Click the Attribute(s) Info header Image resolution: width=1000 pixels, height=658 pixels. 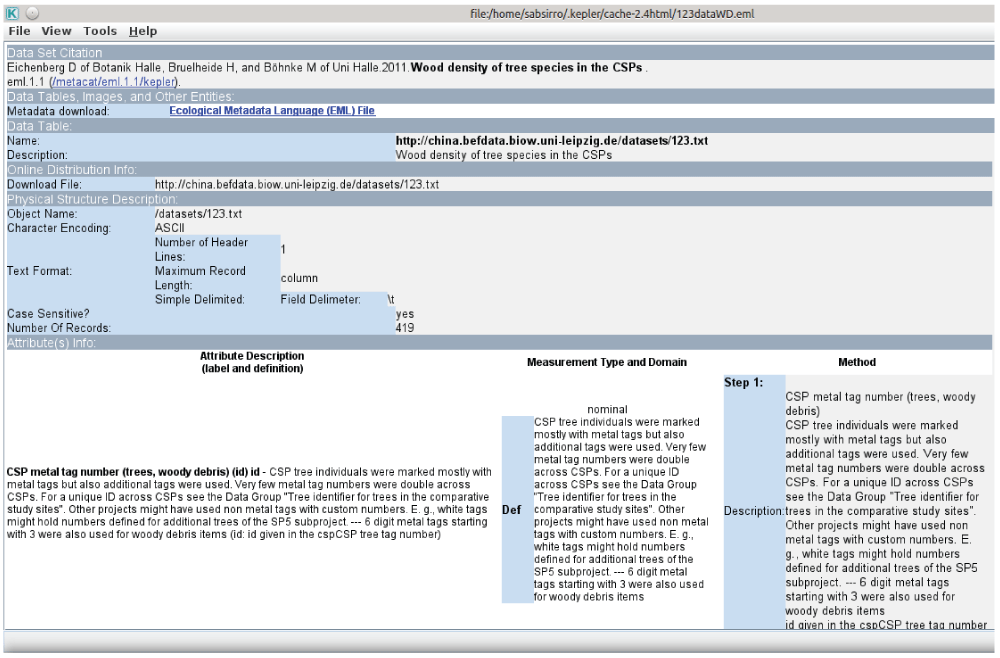pyautogui.click(x=499, y=343)
